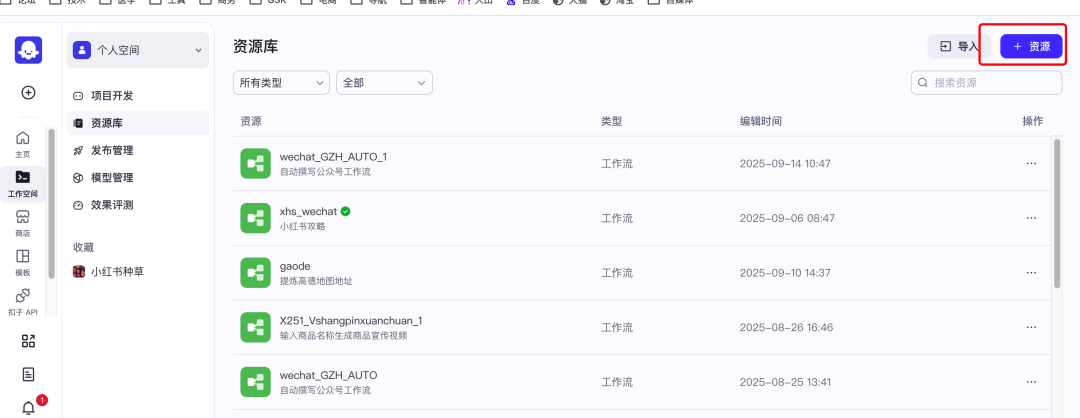The width and height of the screenshot is (1080, 418).
Task: Click the 收藏 section label
Action: (x=83, y=247)
